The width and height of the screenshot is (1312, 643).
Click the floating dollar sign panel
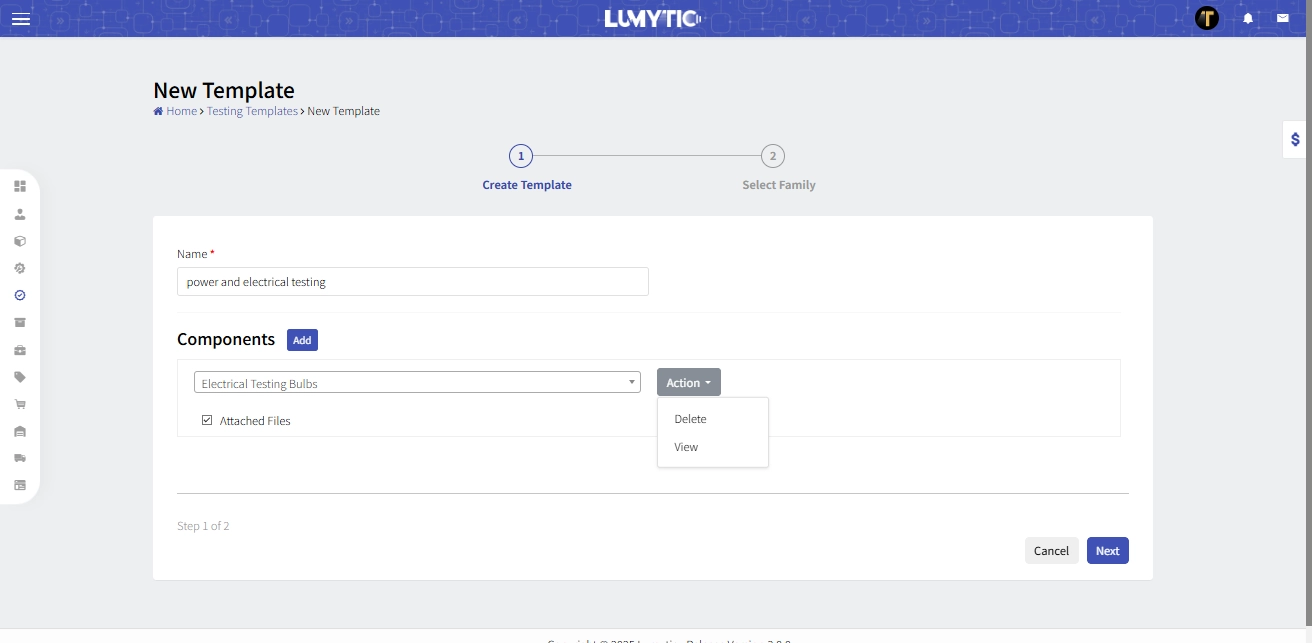(x=1294, y=139)
